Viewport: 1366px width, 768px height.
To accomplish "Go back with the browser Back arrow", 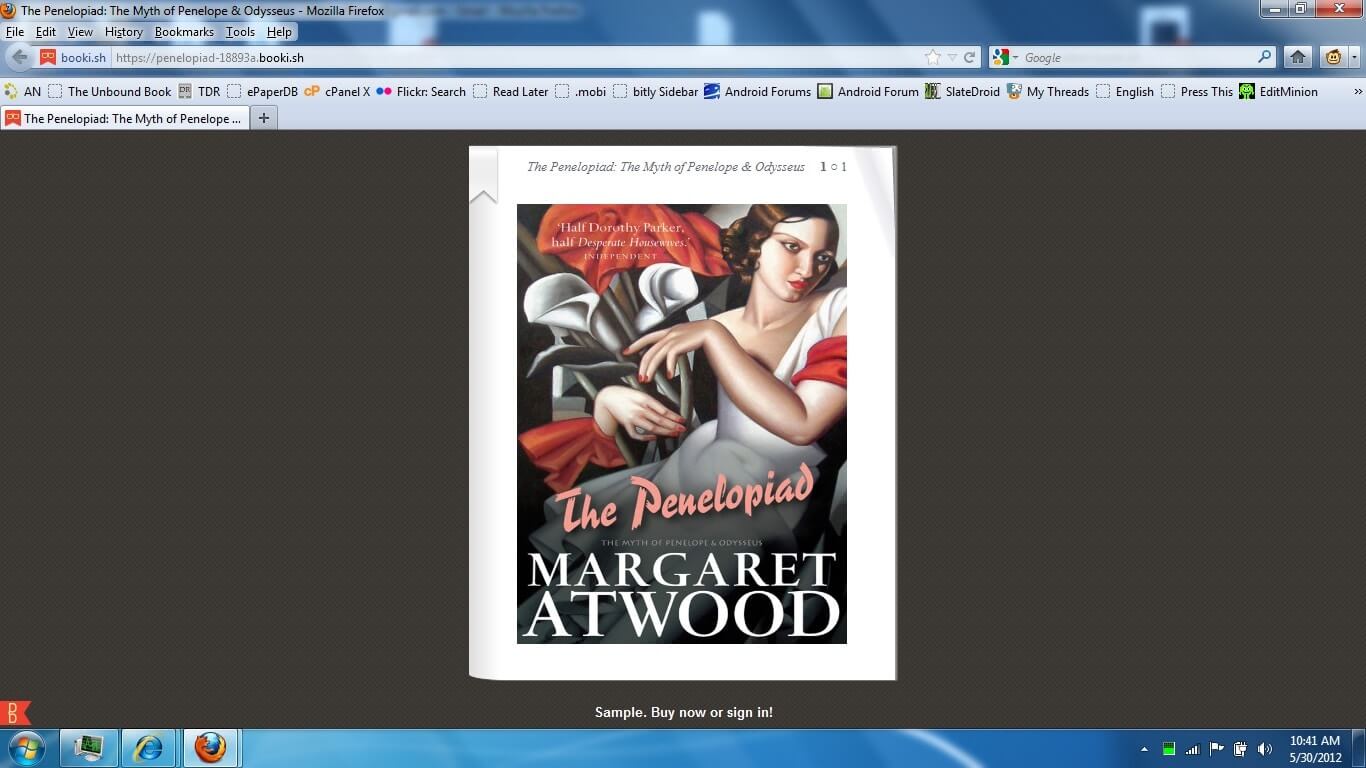I will click(x=19, y=57).
